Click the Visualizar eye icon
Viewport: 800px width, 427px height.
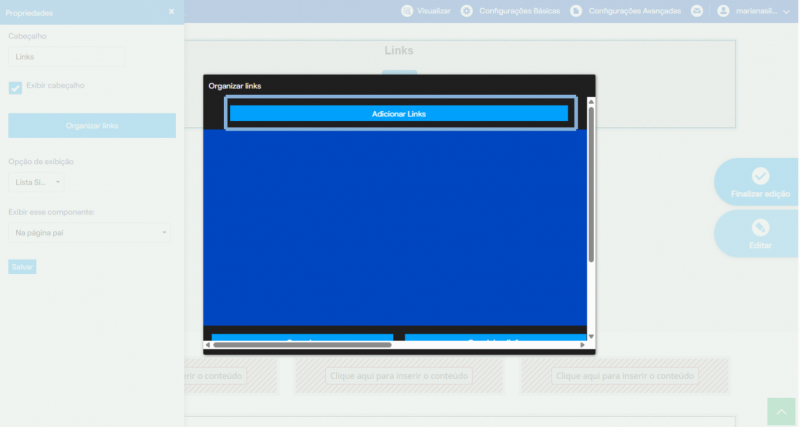click(407, 11)
